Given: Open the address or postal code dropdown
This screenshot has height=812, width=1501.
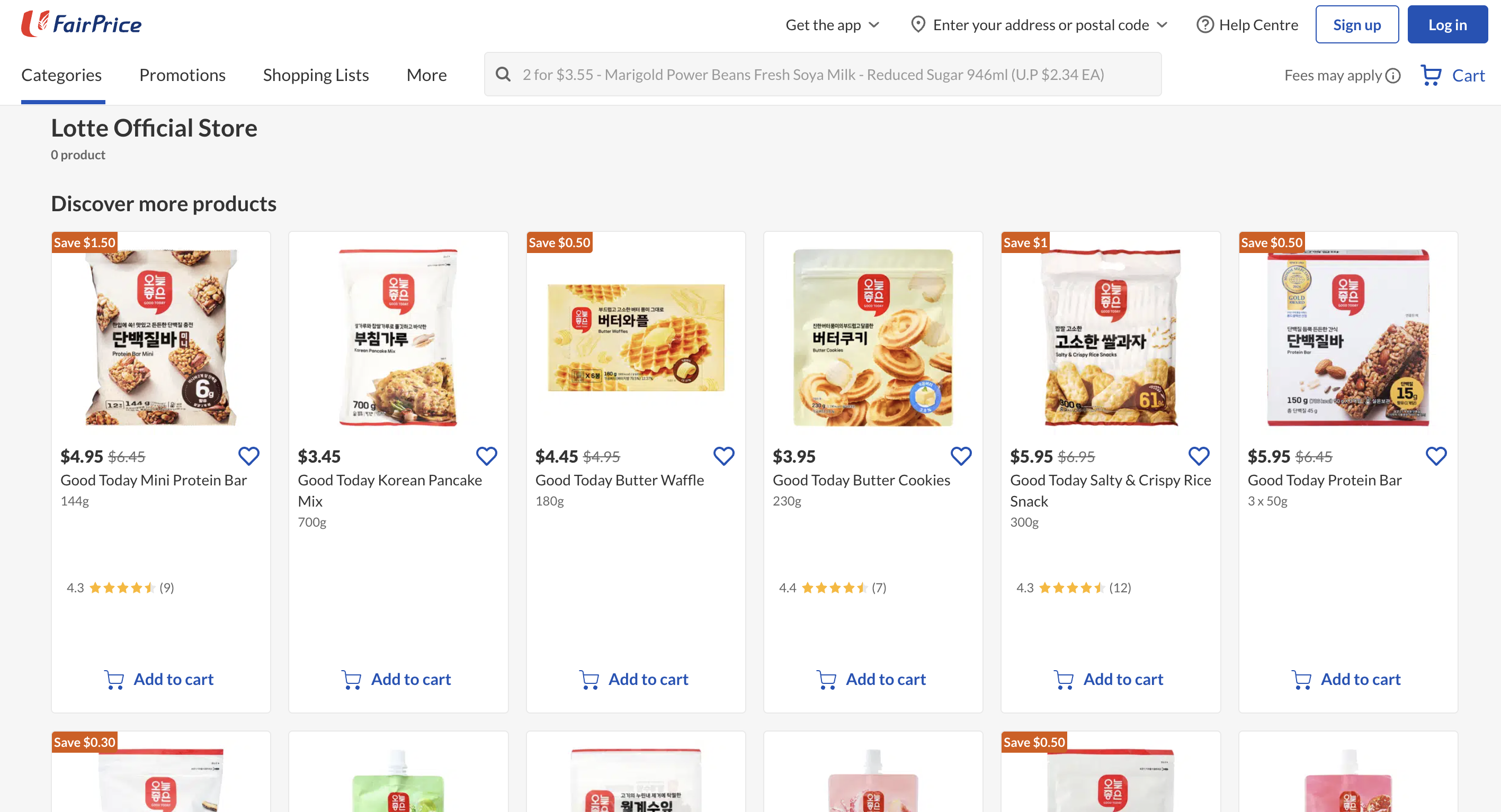Looking at the screenshot, I should (1040, 24).
